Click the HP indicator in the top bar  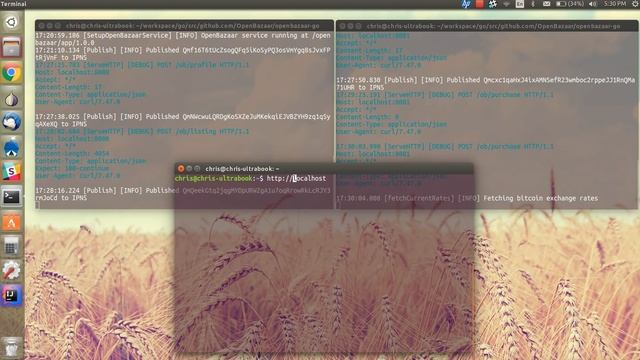(466, 4)
